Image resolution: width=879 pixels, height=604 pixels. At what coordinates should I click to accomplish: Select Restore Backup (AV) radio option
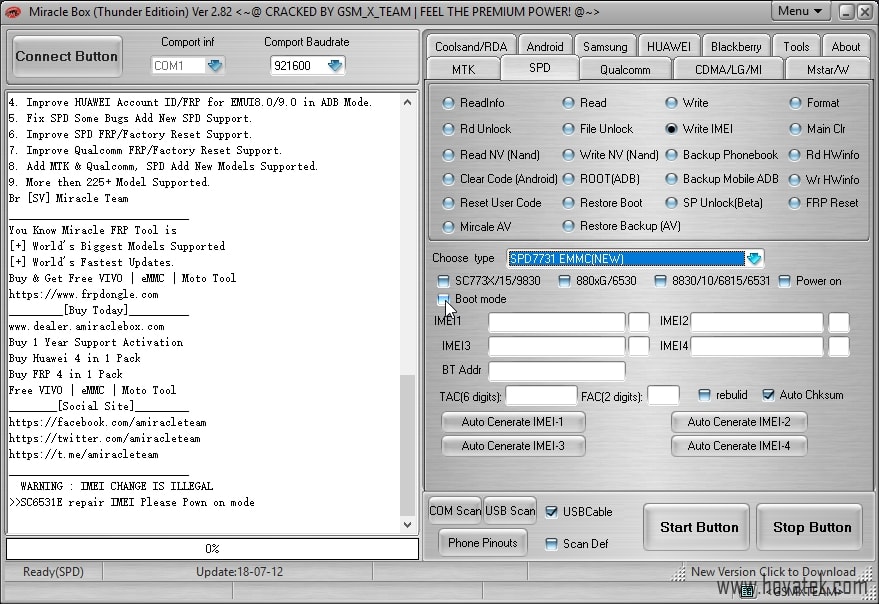[x=568, y=226]
